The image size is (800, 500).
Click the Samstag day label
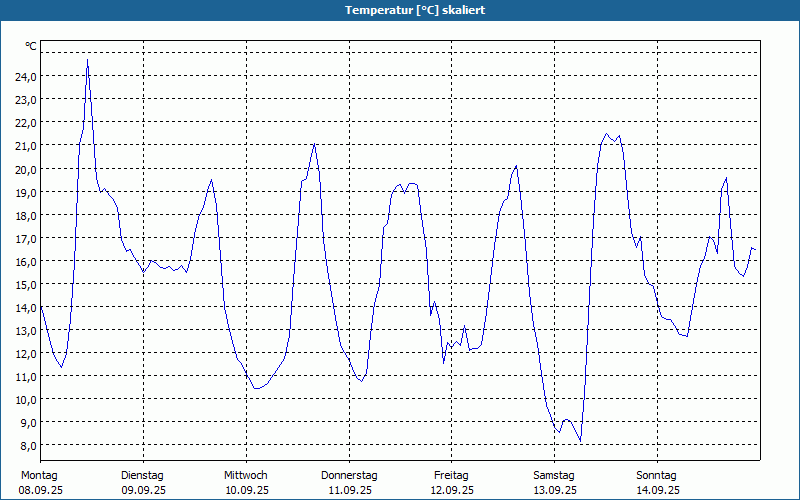coord(554,476)
